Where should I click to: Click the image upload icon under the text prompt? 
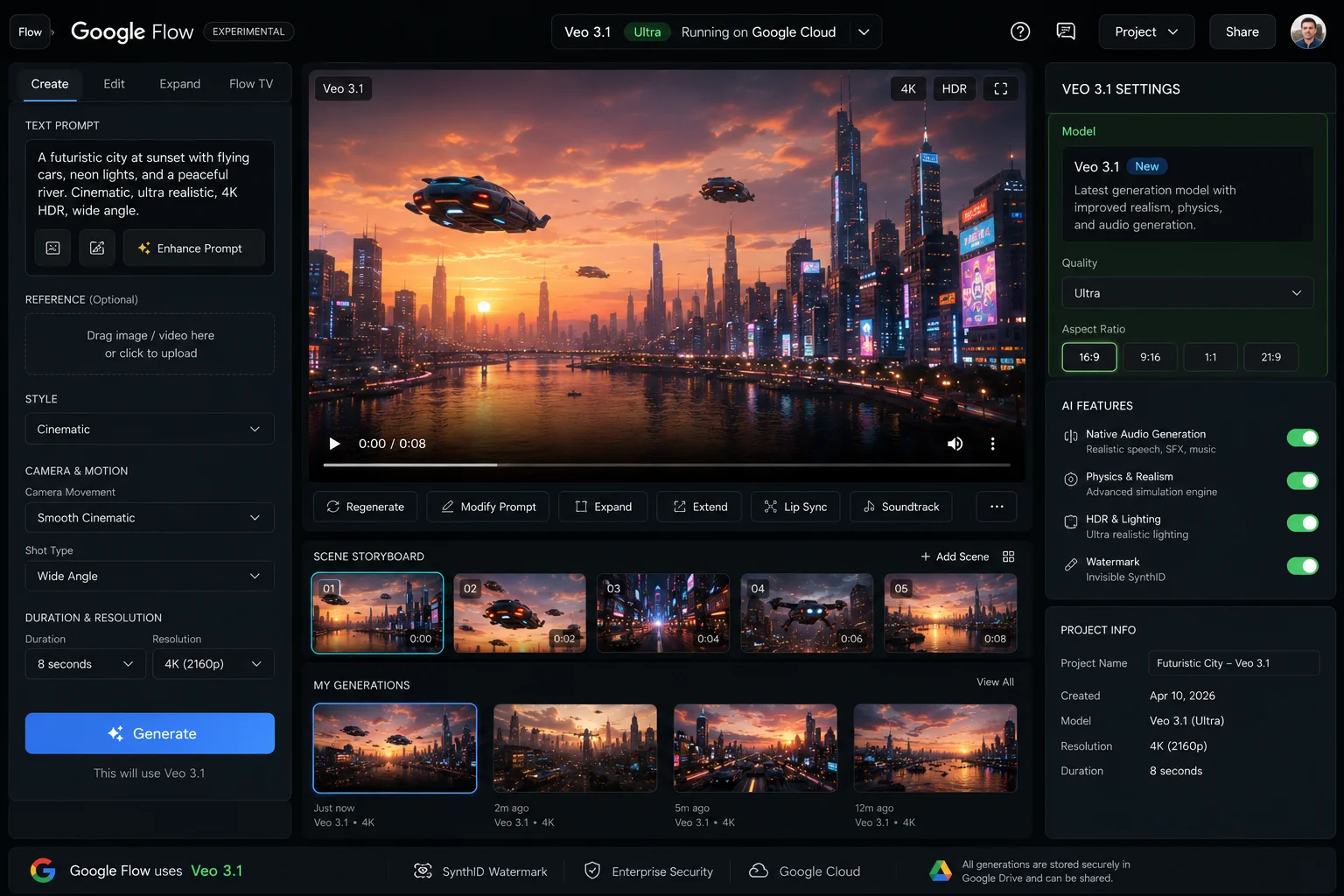52,248
